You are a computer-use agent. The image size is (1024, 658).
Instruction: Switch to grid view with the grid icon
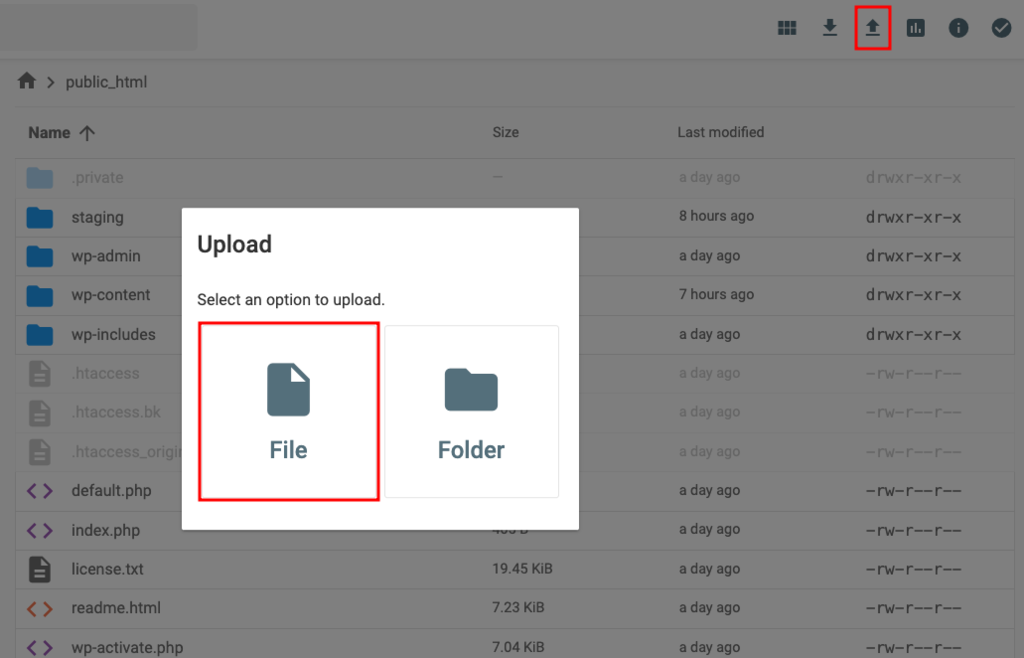click(787, 27)
